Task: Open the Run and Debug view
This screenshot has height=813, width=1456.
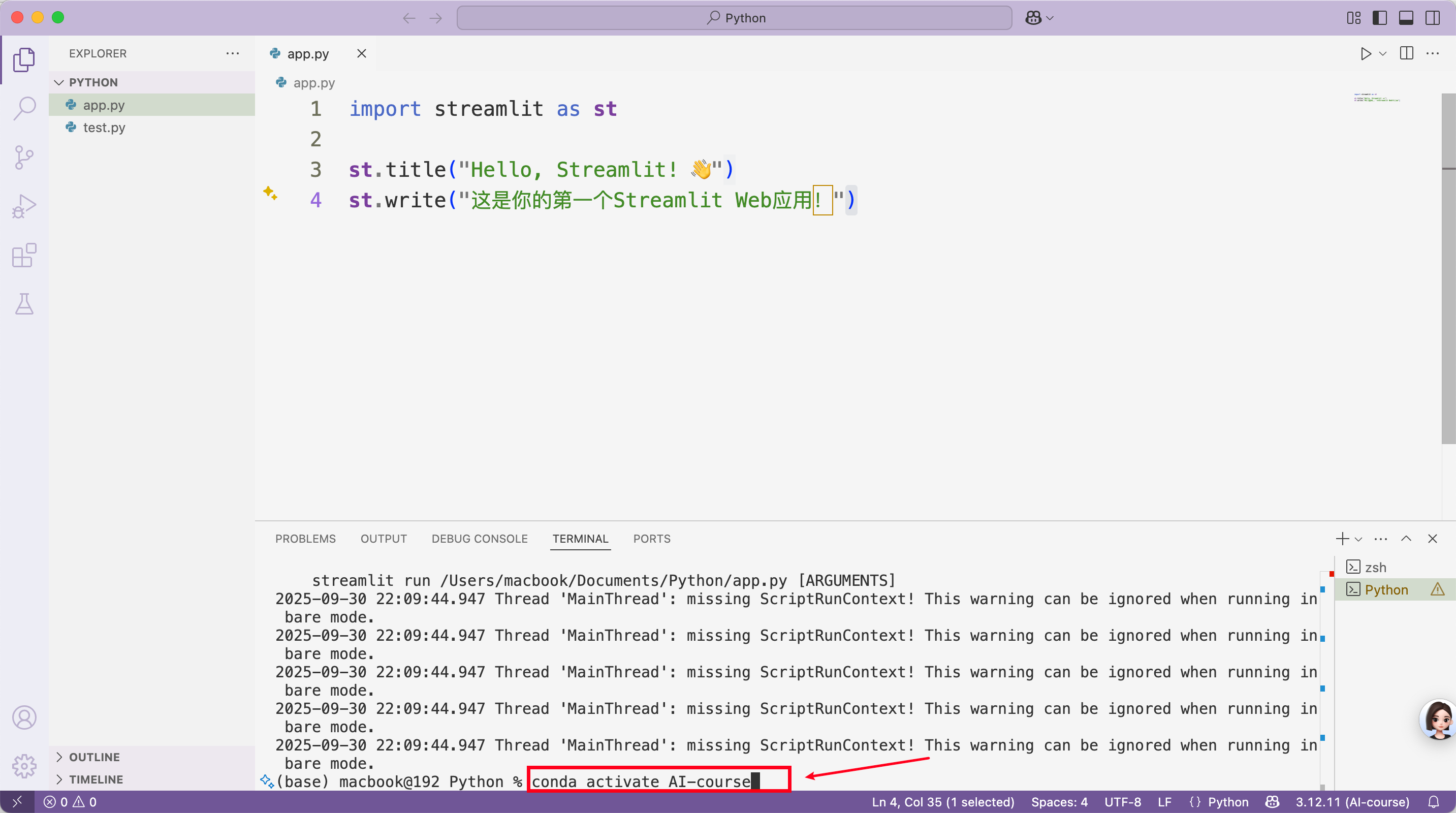Action: pos(24,206)
